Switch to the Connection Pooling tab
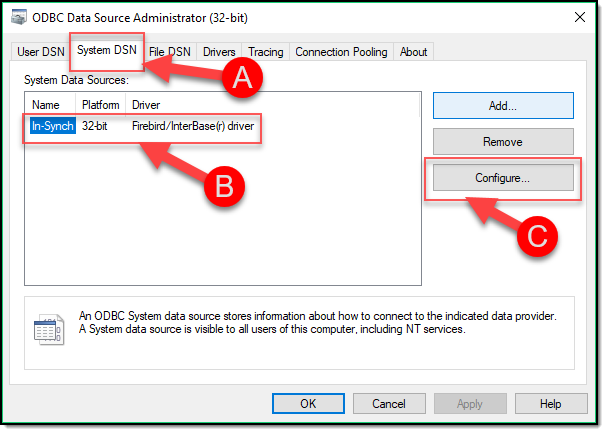The image size is (606, 433). coord(342,52)
